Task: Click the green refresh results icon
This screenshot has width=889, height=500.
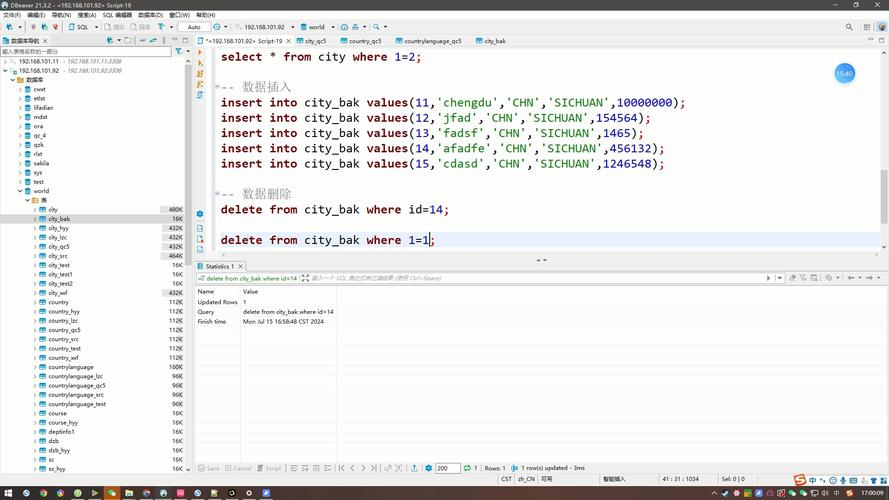Action: point(467,468)
